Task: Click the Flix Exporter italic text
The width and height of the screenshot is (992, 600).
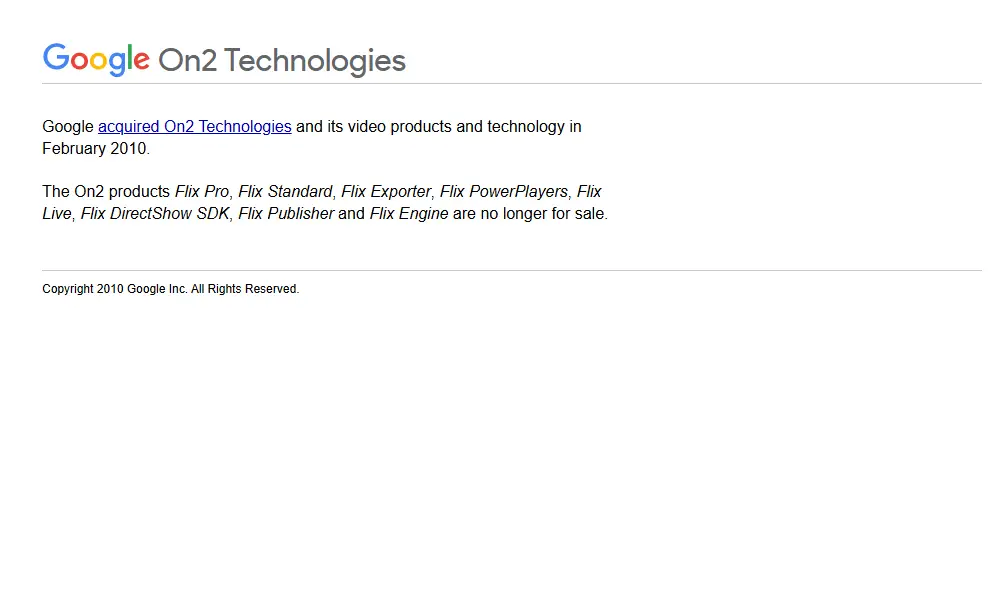Action: pyautogui.click(x=386, y=192)
